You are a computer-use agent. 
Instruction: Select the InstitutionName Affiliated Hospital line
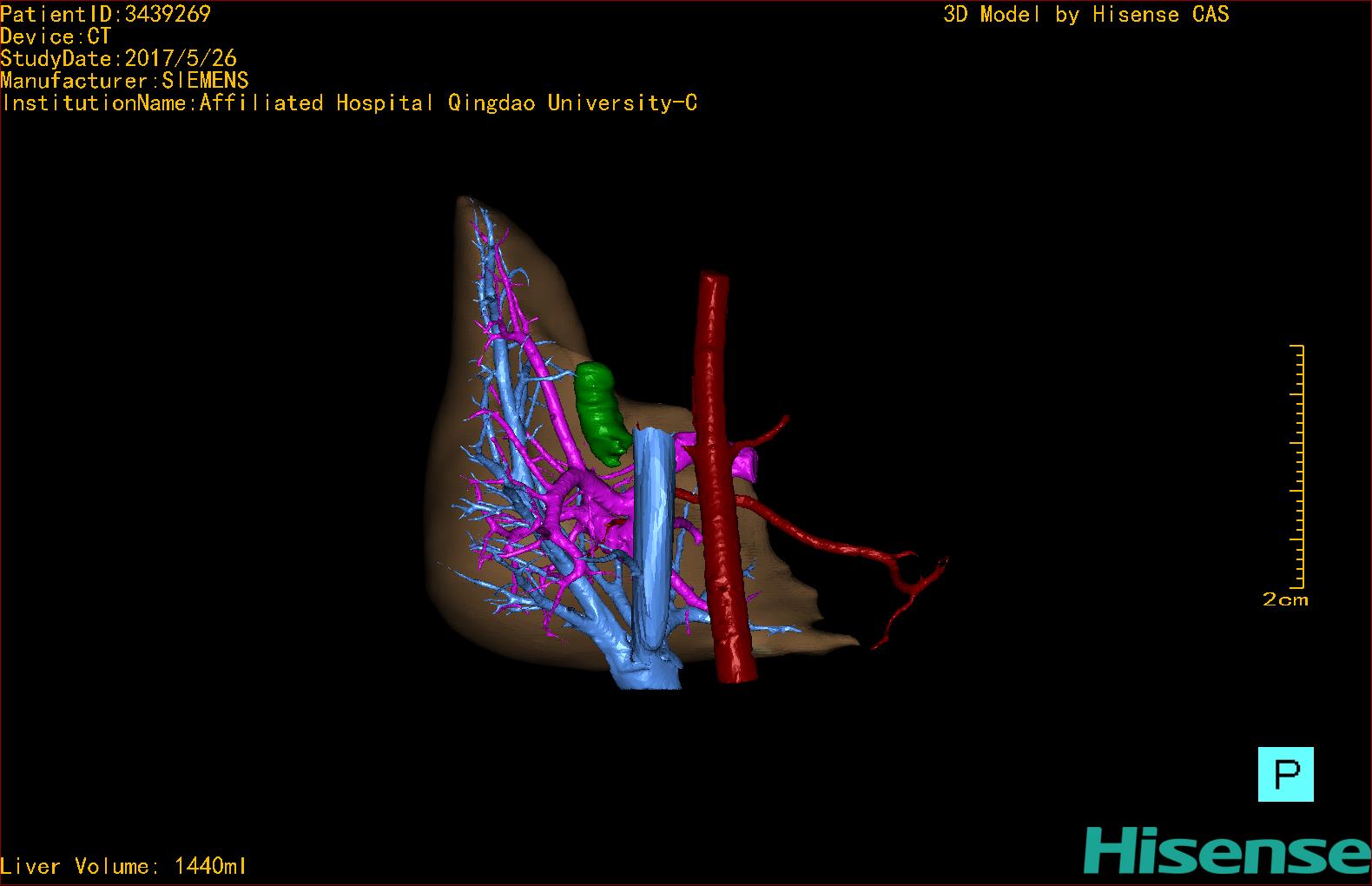tap(349, 103)
